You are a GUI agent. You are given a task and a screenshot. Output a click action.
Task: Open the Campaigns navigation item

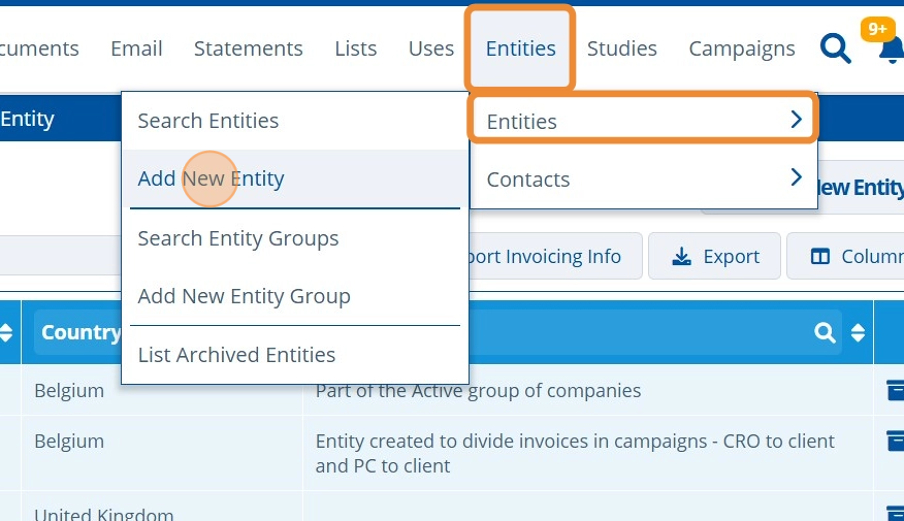pyautogui.click(x=741, y=48)
